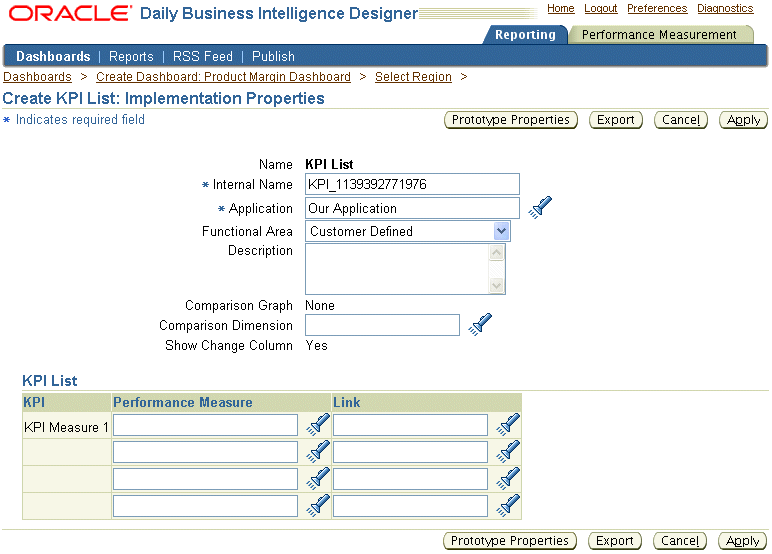Click the Home link
Screen dimensions: 772x554
[x=561, y=8]
